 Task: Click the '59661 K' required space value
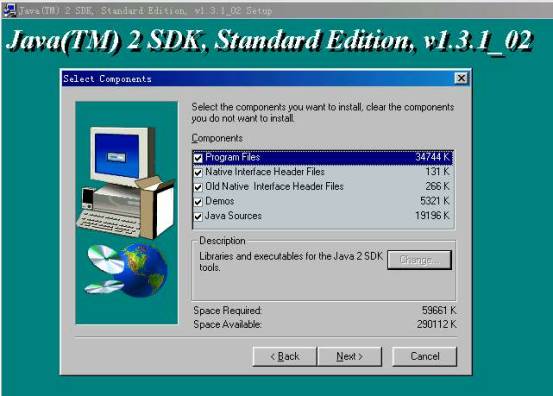439,310
